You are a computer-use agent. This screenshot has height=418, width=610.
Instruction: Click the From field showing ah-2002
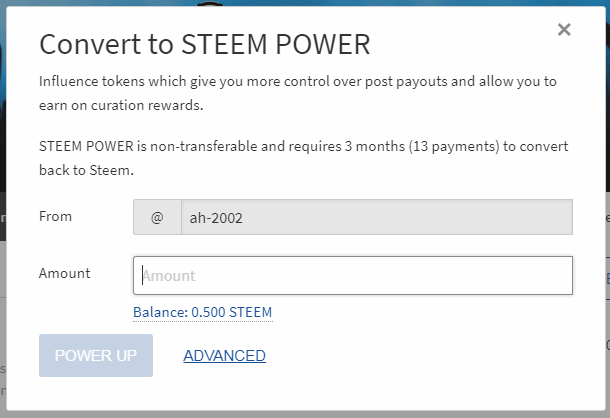pyautogui.click(x=376, y=216)
